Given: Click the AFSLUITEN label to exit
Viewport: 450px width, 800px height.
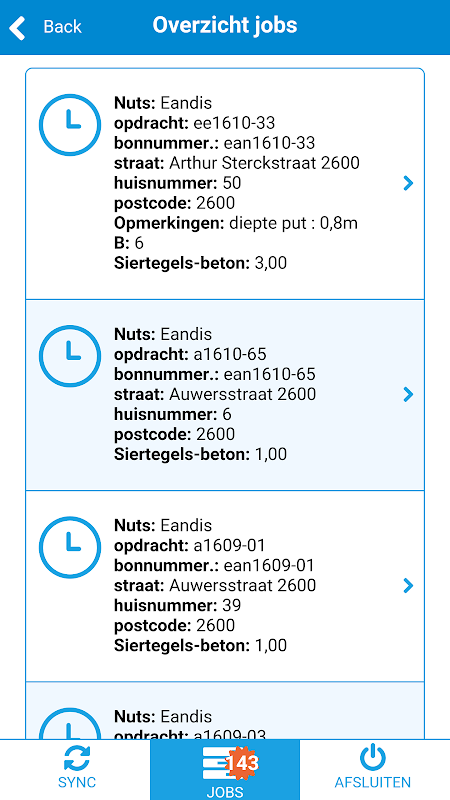Looking at the screenshot, I should coord(373,782).
